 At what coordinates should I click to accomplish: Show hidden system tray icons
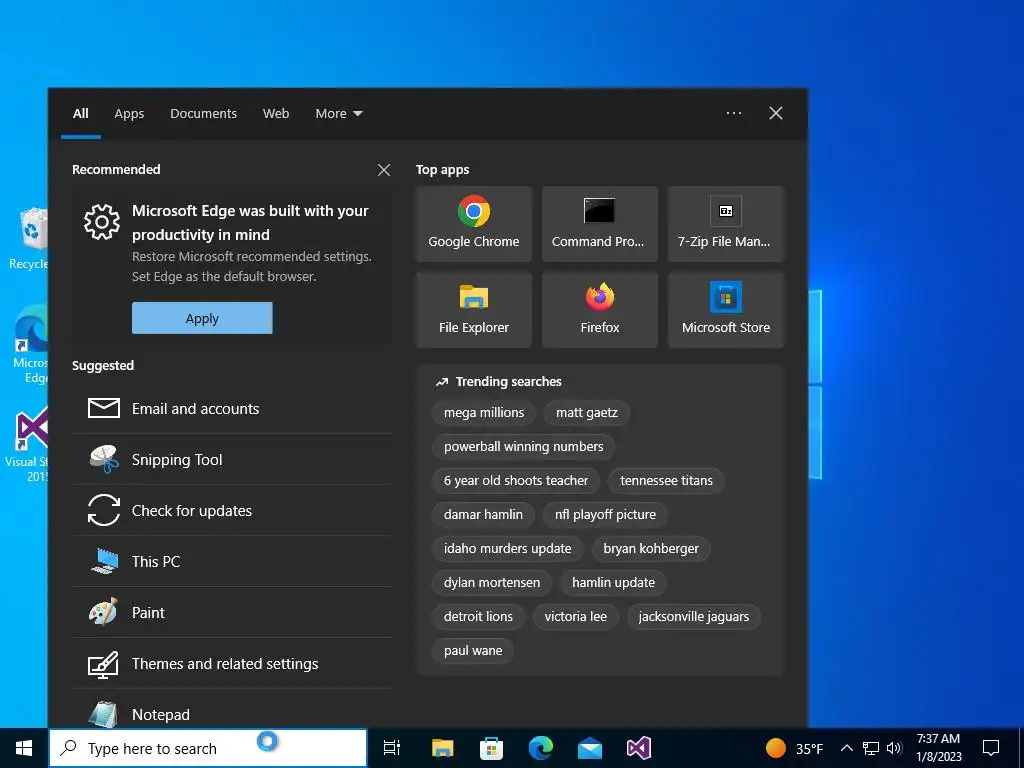[x=846, y=748]
